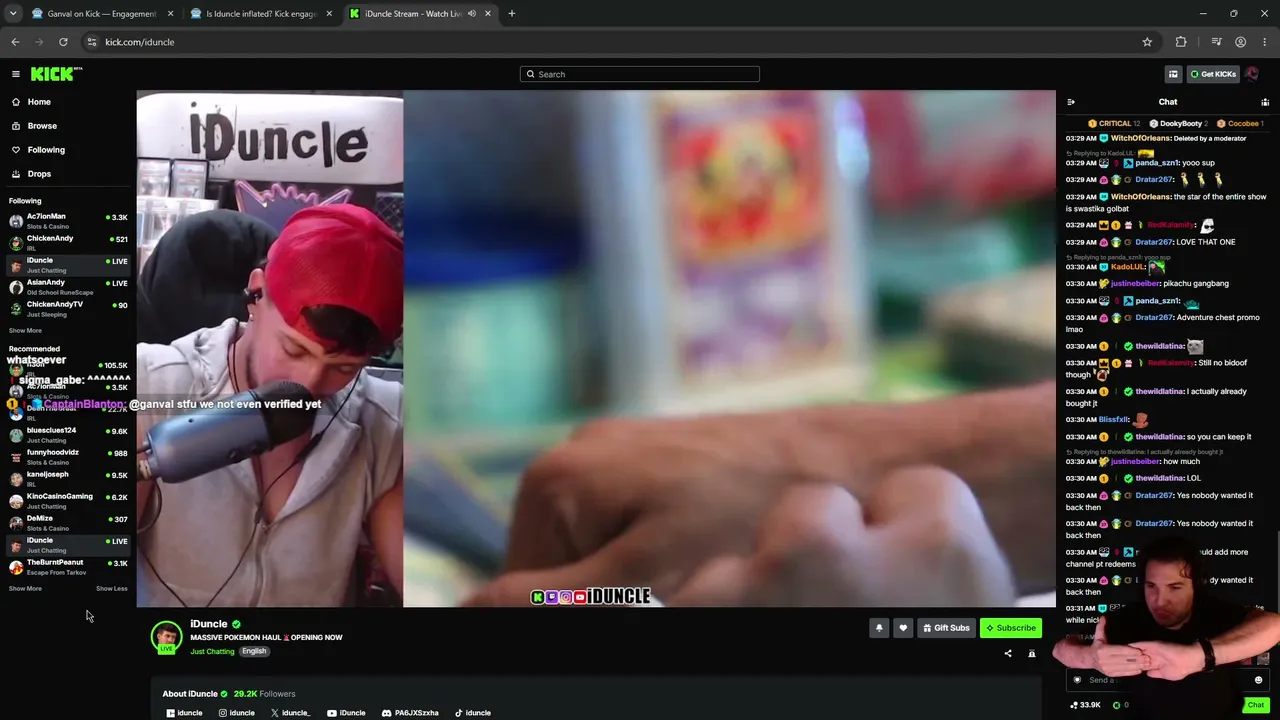Open the Kick sidebar hamburger menu
Viewport: 1280px width, 720px height.
(x=16, y=74)
